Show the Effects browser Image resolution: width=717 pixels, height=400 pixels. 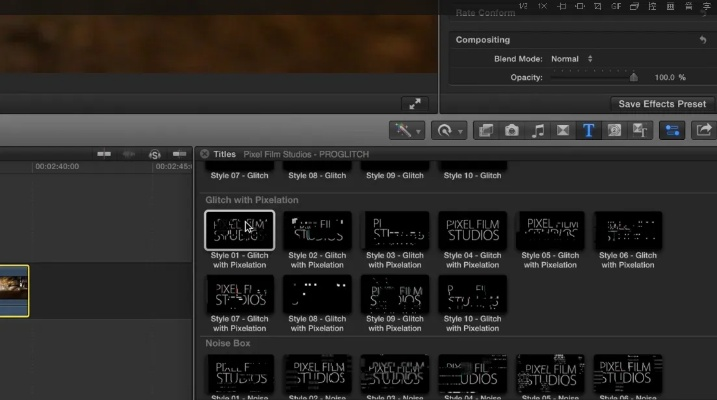click(x=486, y=131)
